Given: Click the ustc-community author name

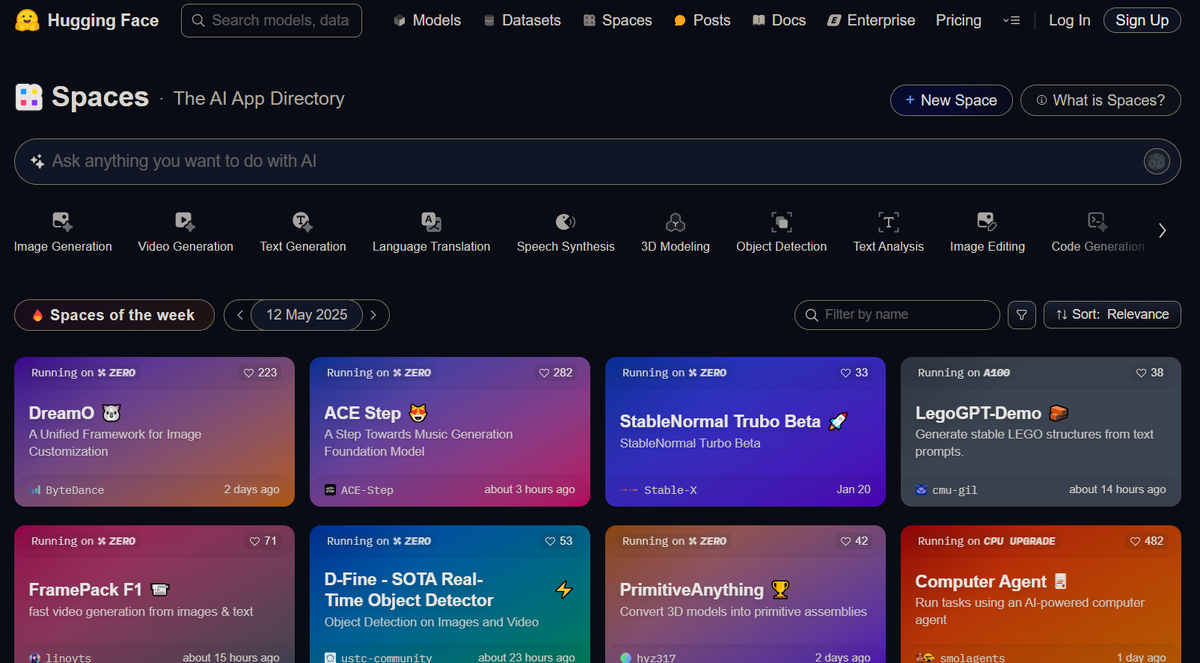Looking at the screenshot, I should coord(386,657).
